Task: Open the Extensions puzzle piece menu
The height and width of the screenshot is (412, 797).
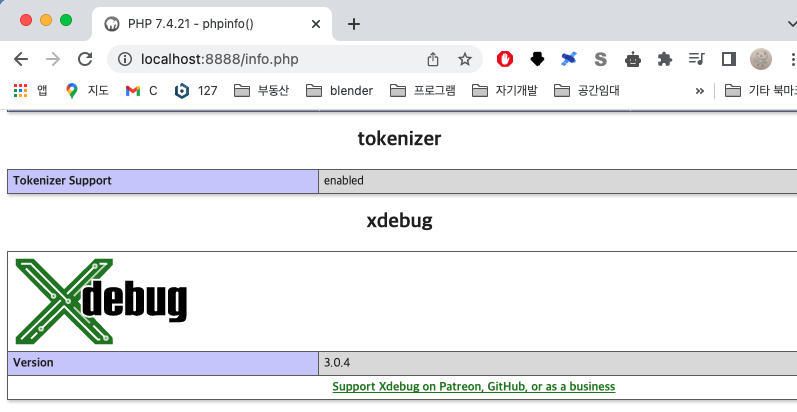Action: (664, 59)
